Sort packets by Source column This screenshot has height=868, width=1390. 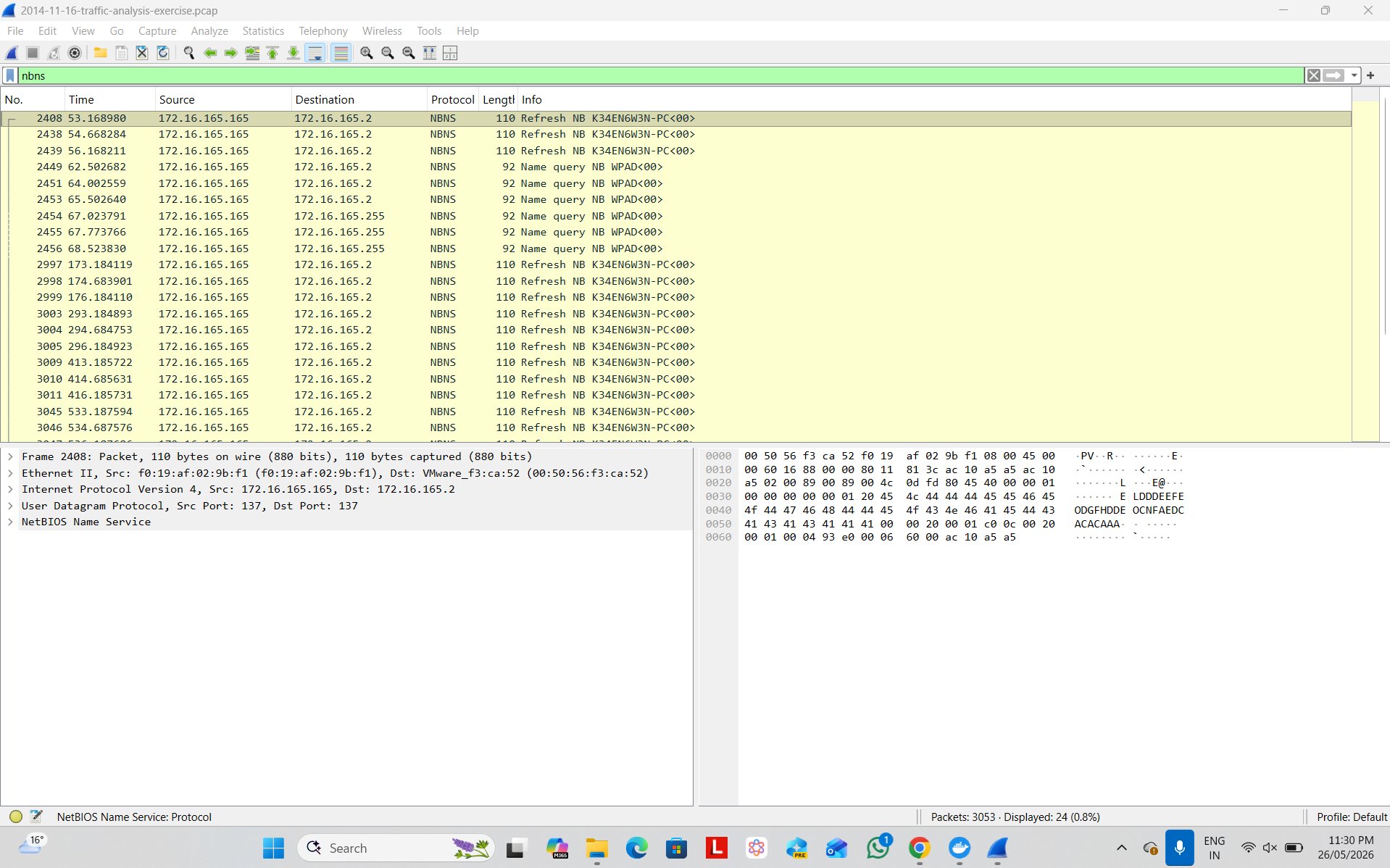tap(222, 99)
